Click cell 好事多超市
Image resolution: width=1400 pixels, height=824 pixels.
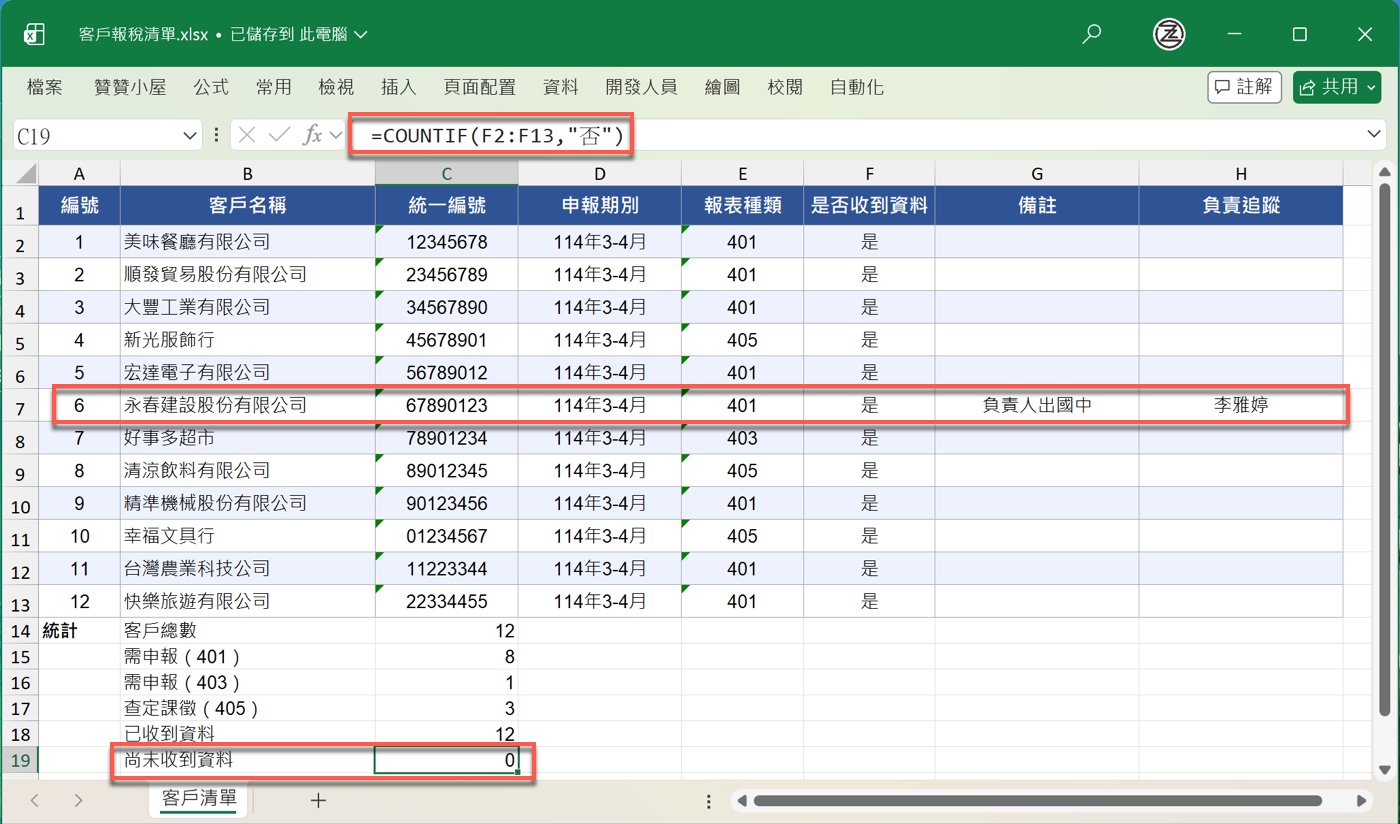click(x=247, y=438)
